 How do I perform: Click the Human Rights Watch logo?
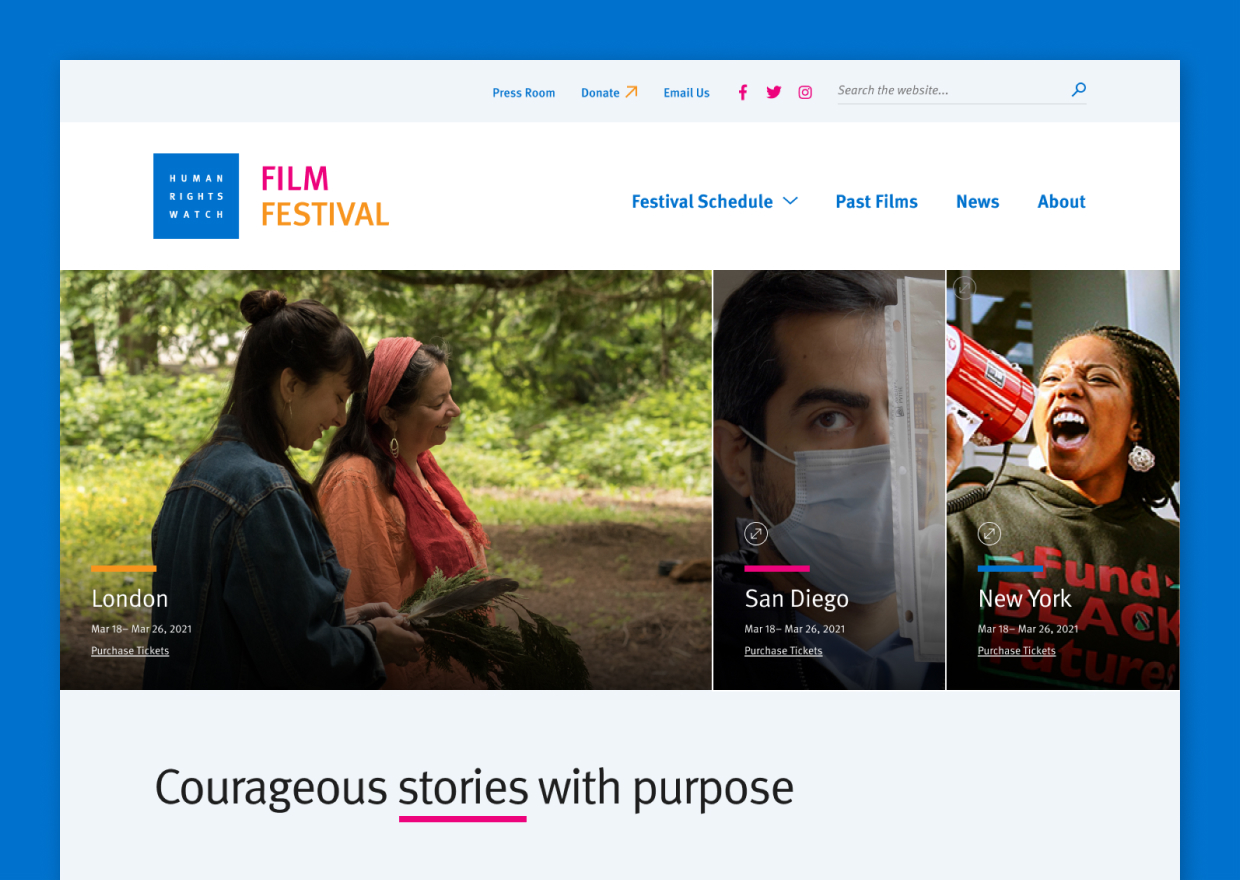[x=196, y=196]
